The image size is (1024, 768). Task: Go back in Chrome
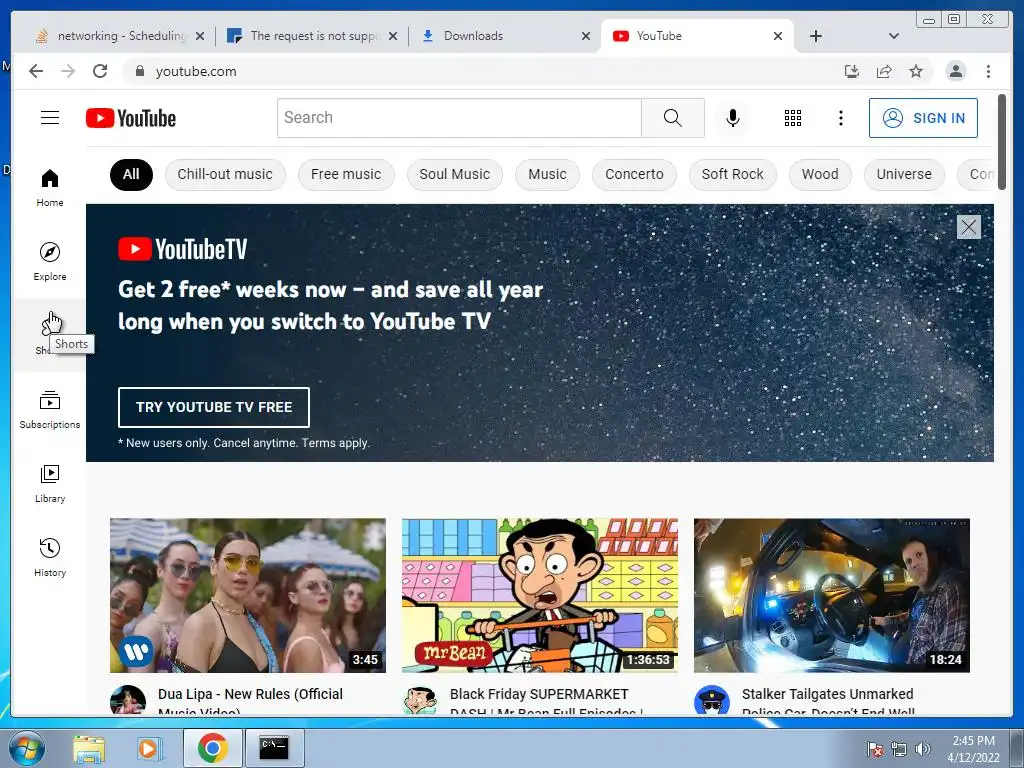pyautogui.click(x=36, y=71)
